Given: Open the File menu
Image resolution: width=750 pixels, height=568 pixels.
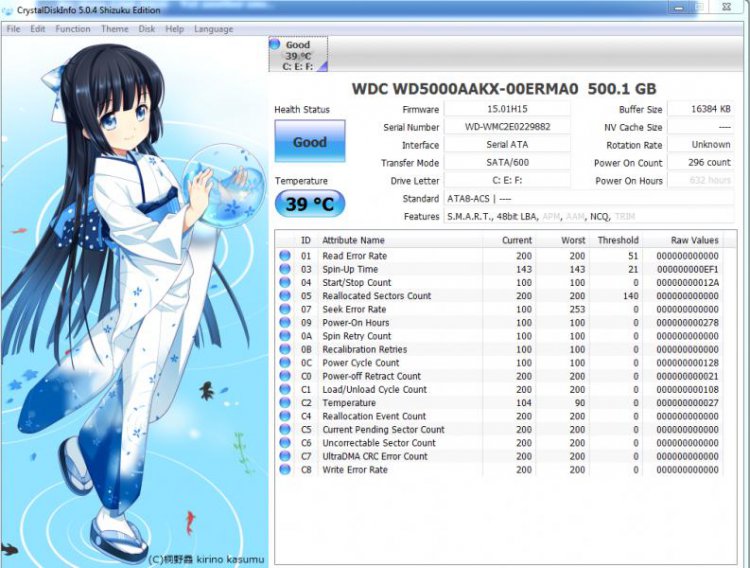Looking at the screenshot, I should (x=14, y=29).
